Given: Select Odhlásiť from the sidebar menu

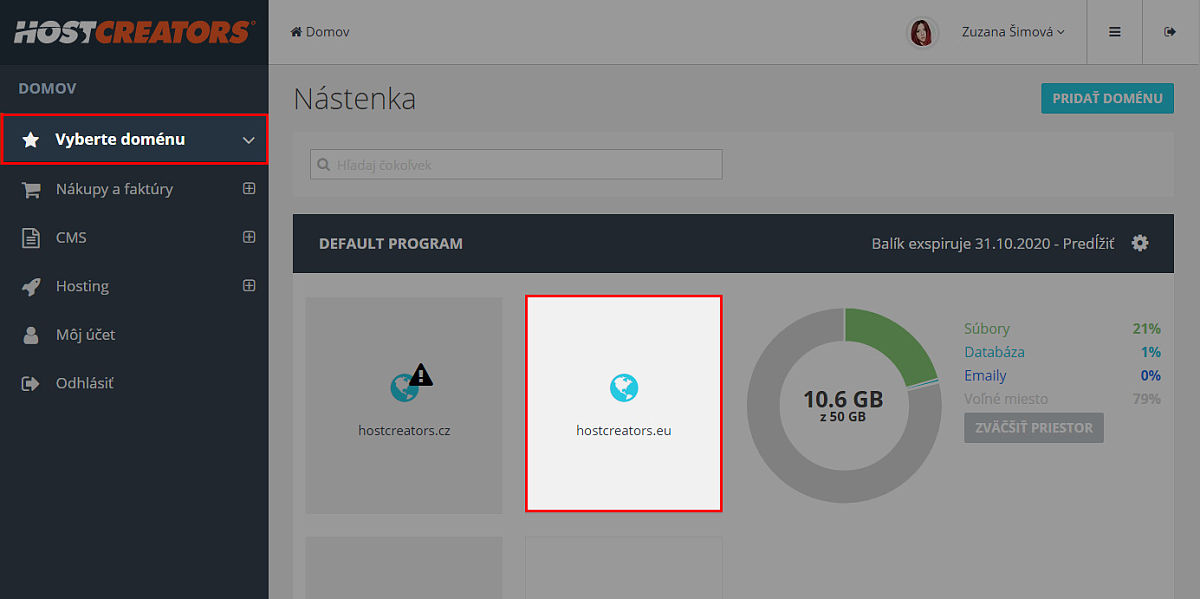Looking at the screenshot, I should click(x=84, y=383).
